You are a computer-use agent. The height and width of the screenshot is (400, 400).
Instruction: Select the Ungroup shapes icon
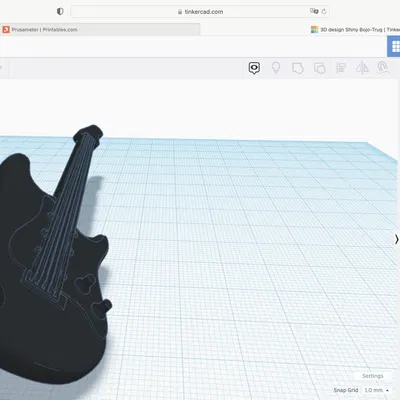point(319,68)
